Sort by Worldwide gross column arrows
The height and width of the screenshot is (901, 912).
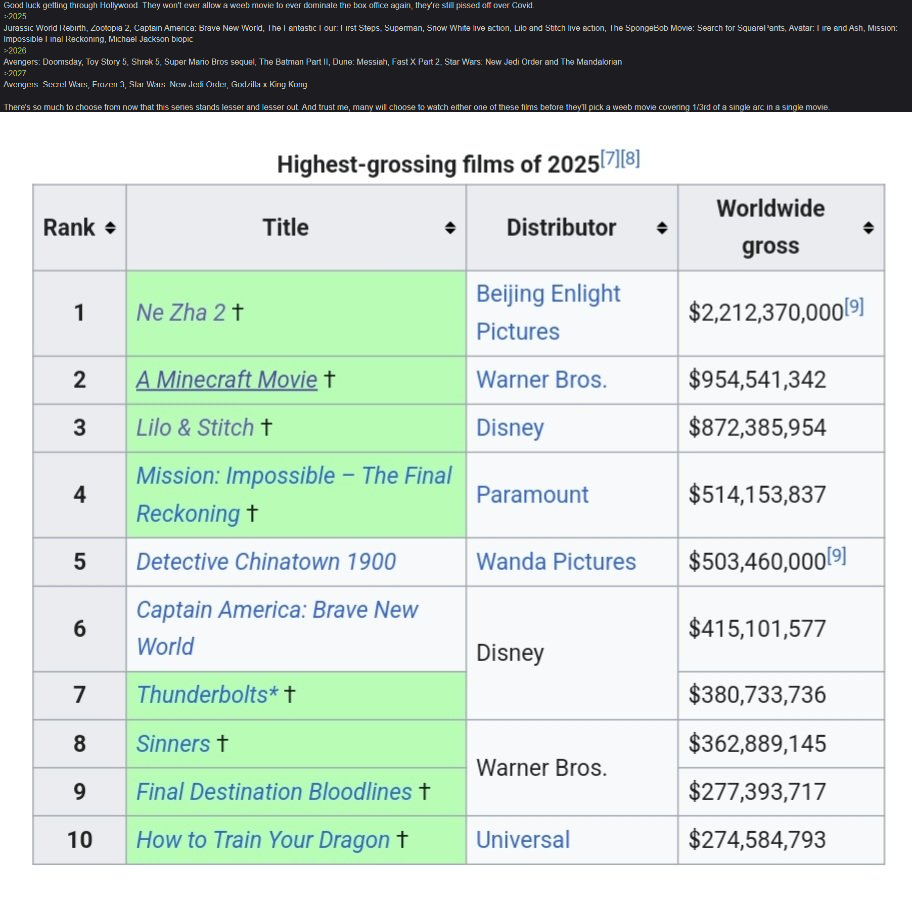(868, 227)
